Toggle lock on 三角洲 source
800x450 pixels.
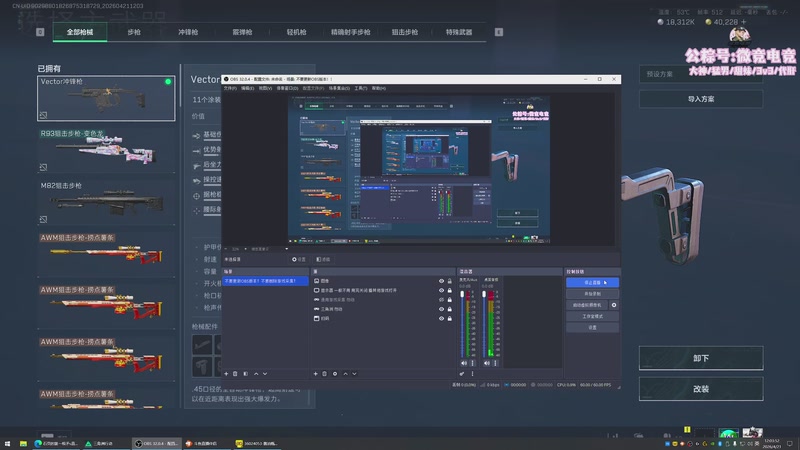[449, 309]
